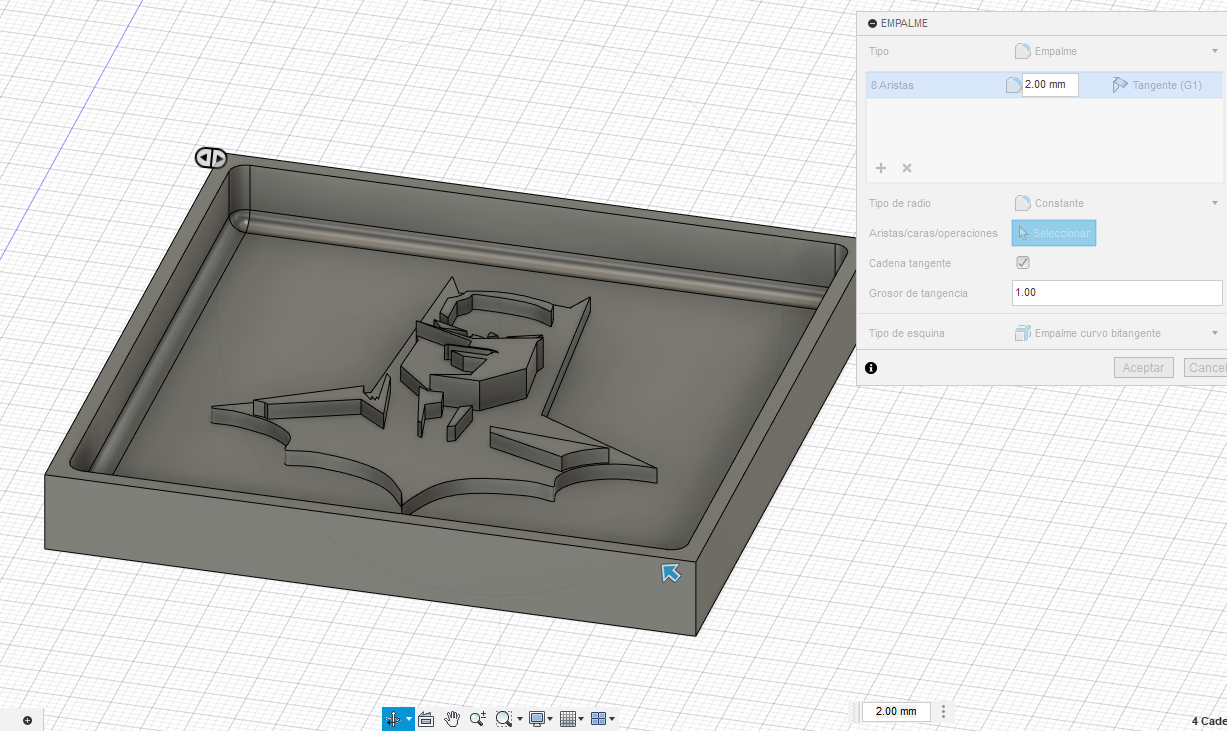Viewport: 1227px width, 731px height.
Task: Click the Zoom Window fit icon
Action: click(x=503, y=718)
